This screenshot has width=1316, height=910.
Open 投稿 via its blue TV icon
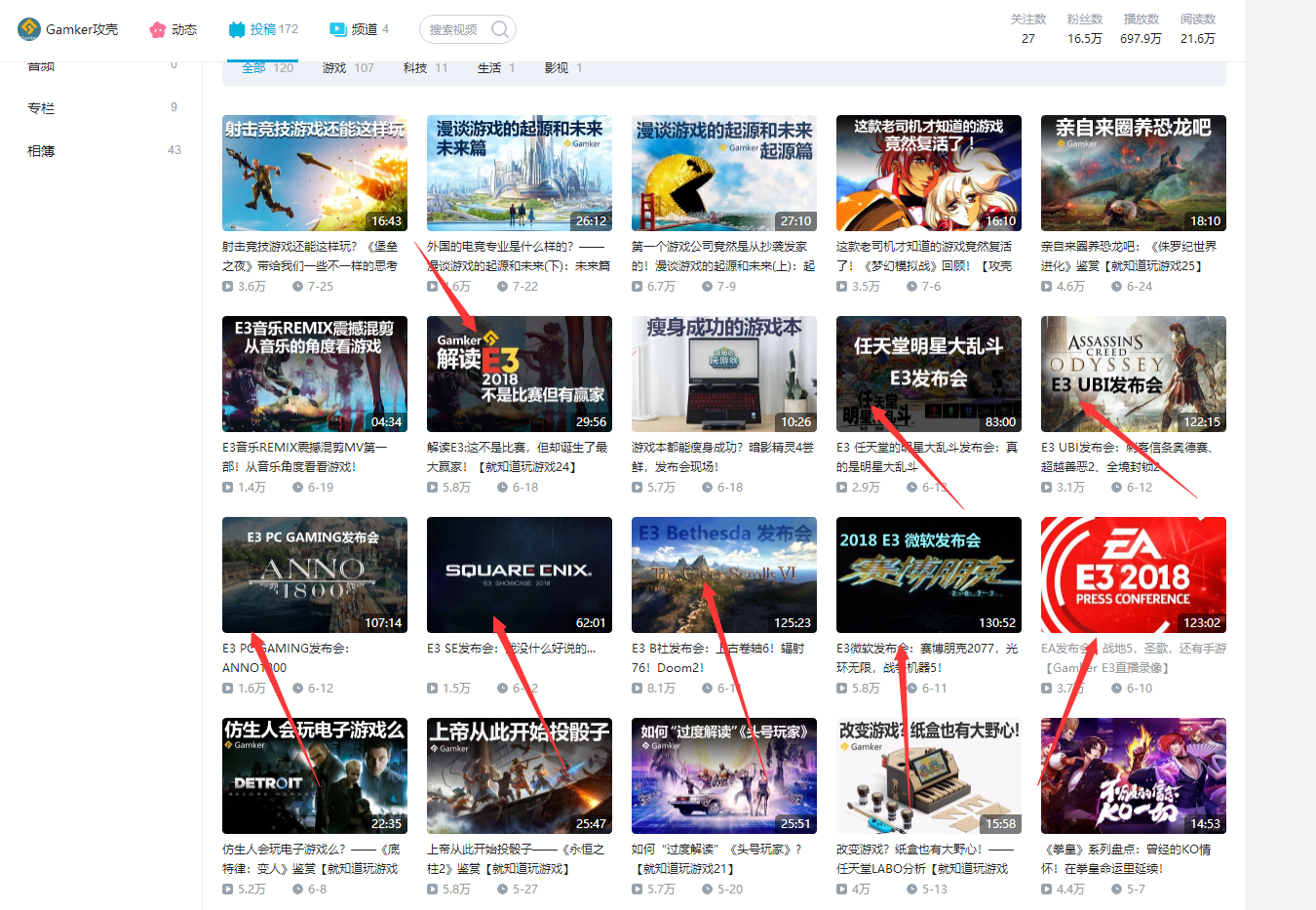pos(237,29)
